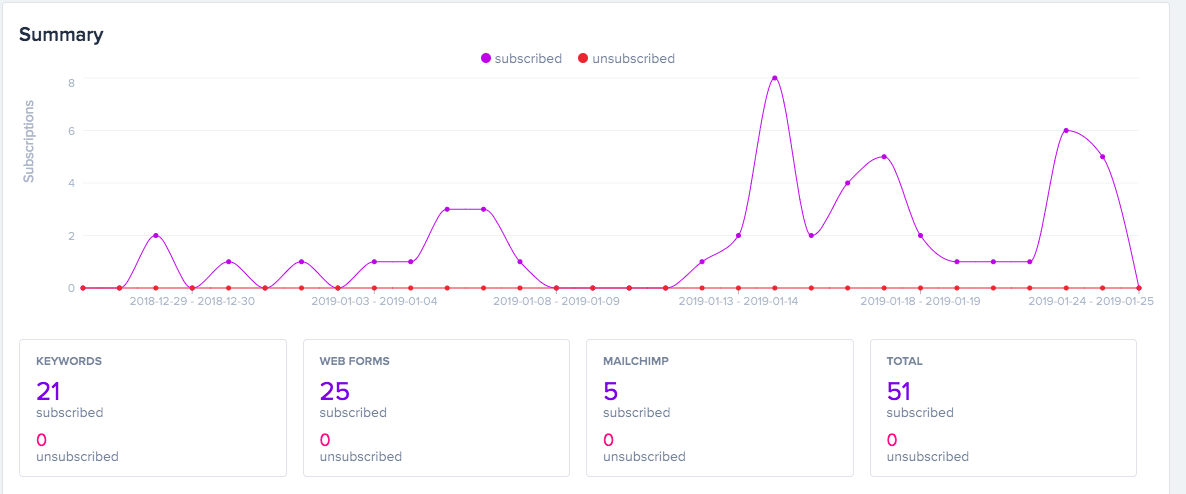Screen dimensions: 1186x494
Task: Select the data point at 6 subscriptions
Action: 1066,130
